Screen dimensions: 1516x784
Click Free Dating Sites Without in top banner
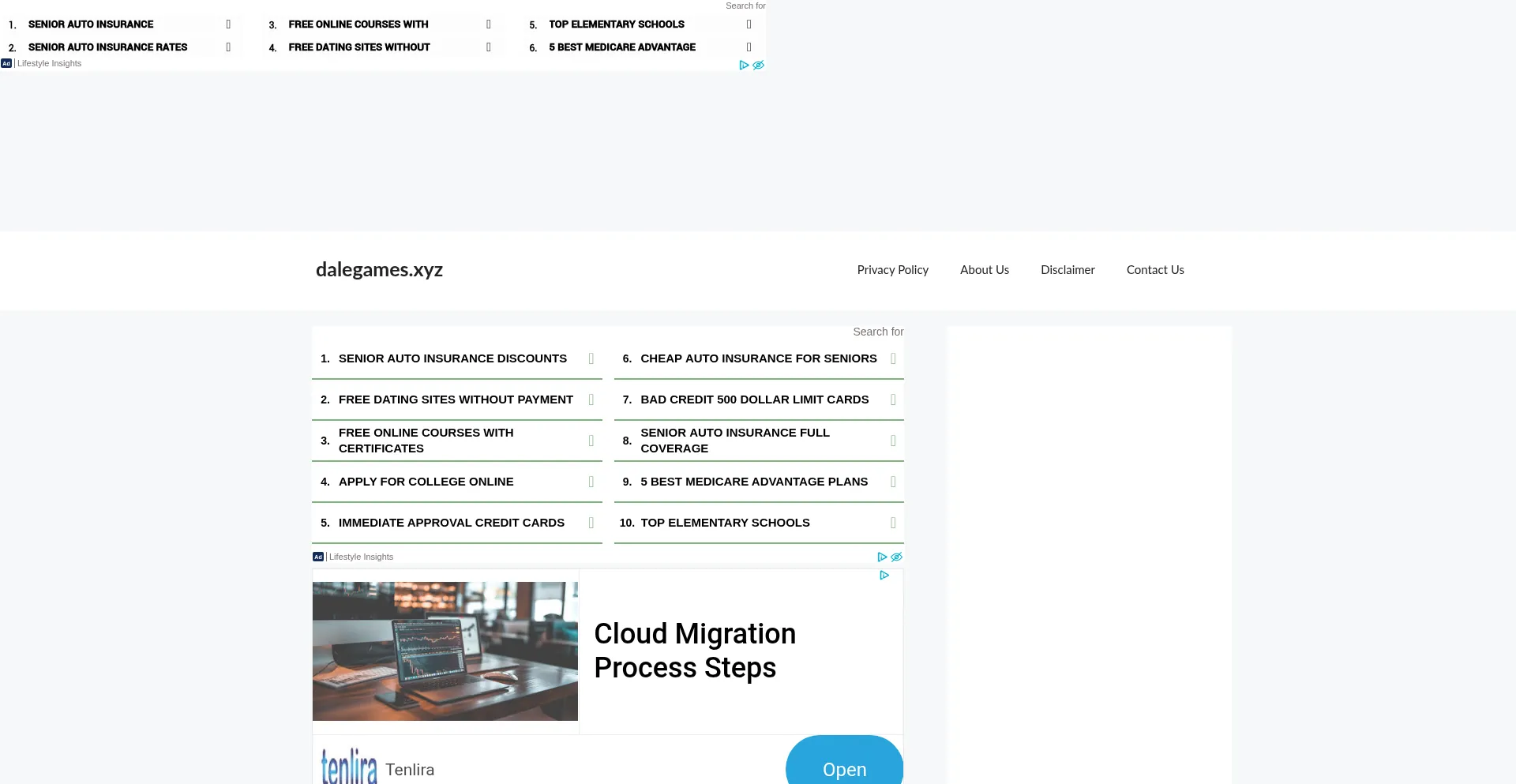tap(359, 47)
